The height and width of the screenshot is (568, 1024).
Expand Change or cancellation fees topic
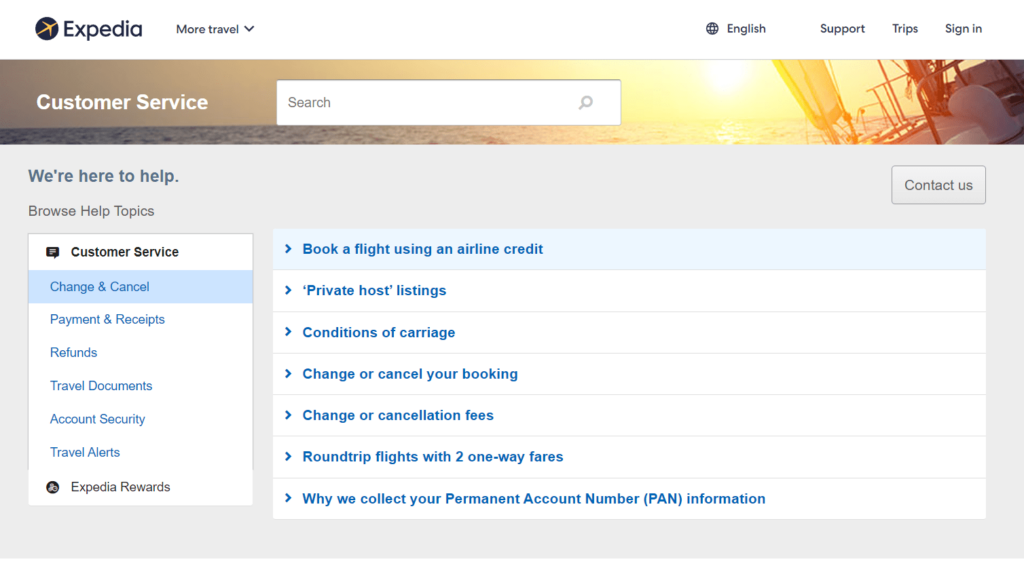pos(398,415)
